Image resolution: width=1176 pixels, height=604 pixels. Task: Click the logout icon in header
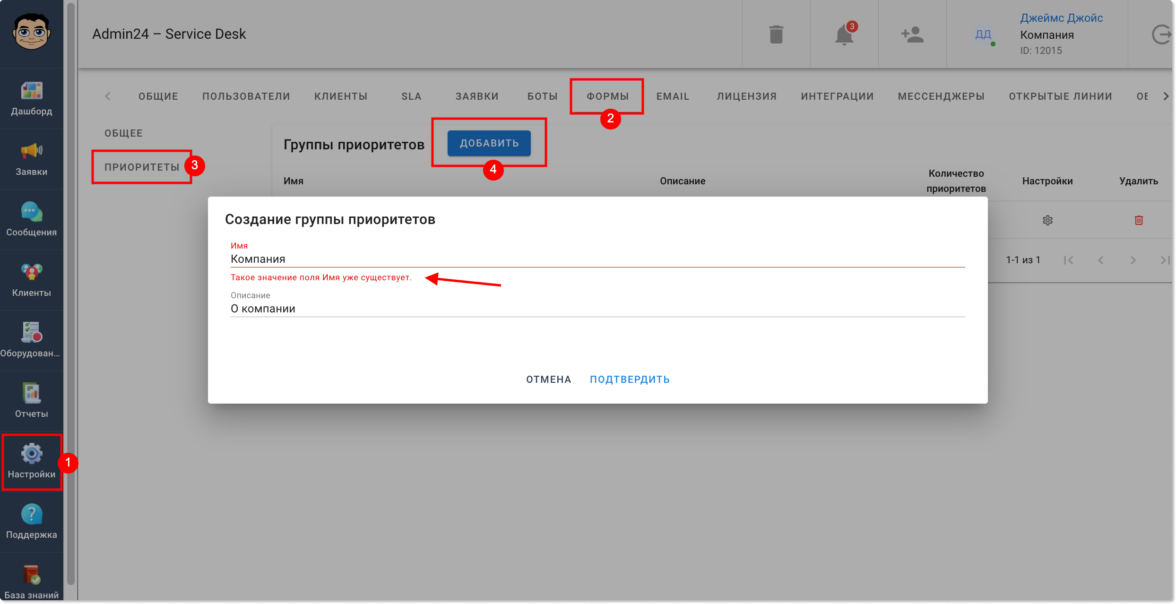point(1160,35)
